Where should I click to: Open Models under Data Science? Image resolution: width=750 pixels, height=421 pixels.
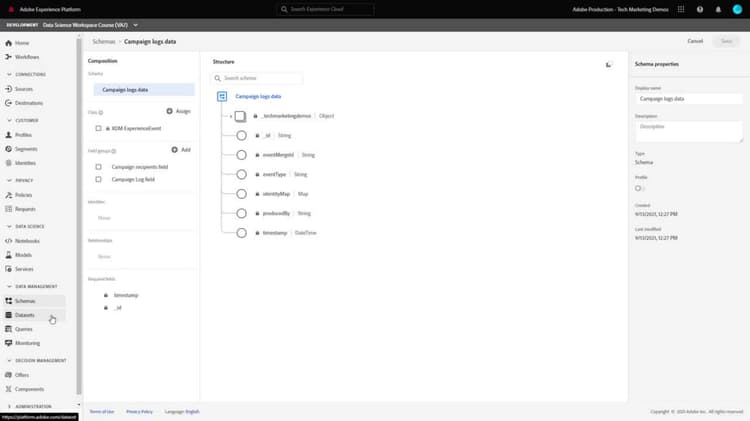click(23, 255)
